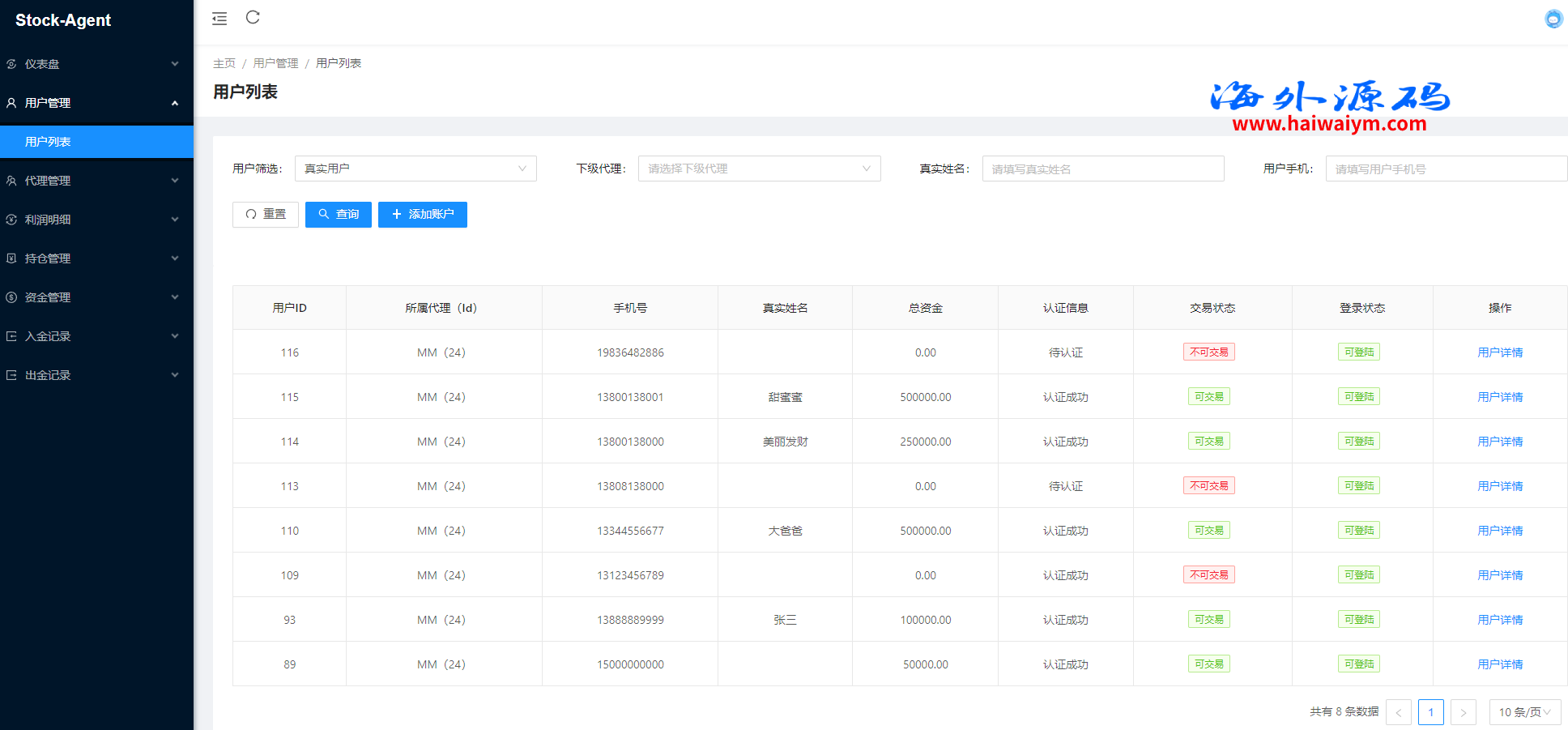Click the deposit records sidebar icon
Screen dimensions: 1568x730
click(x=12, y=336)
